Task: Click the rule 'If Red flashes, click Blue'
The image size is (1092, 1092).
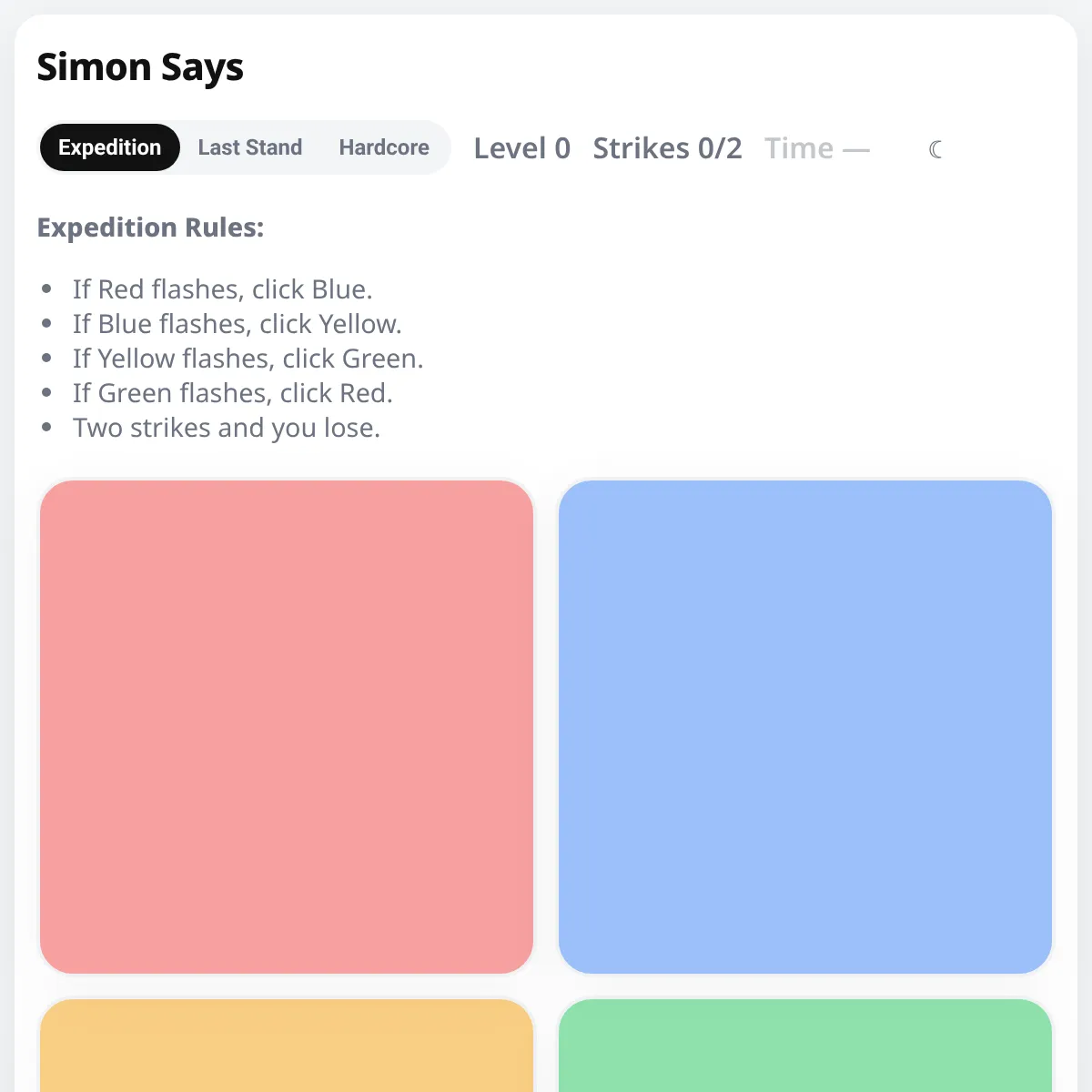Action: pos(223,289)
